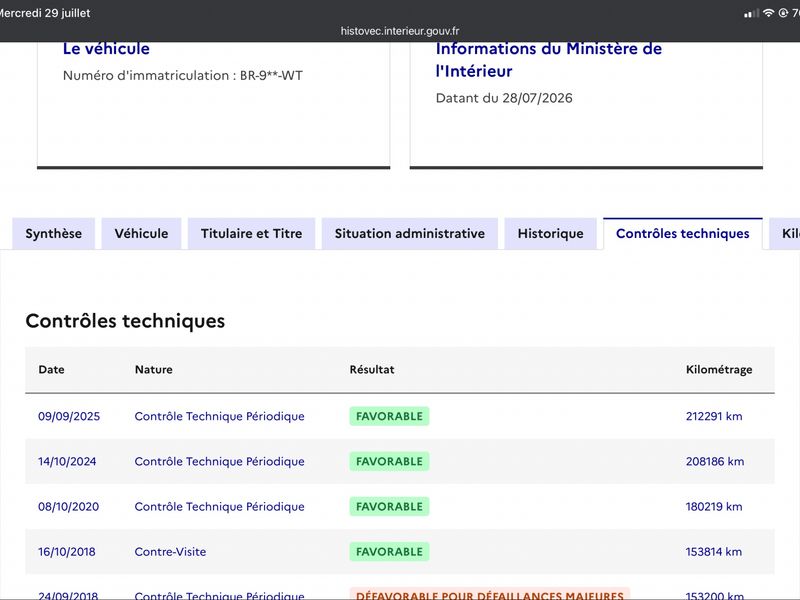
Task: Click Contrôle Technique Périodique in 08/10/2020 row
Action: tap(219, 507)
